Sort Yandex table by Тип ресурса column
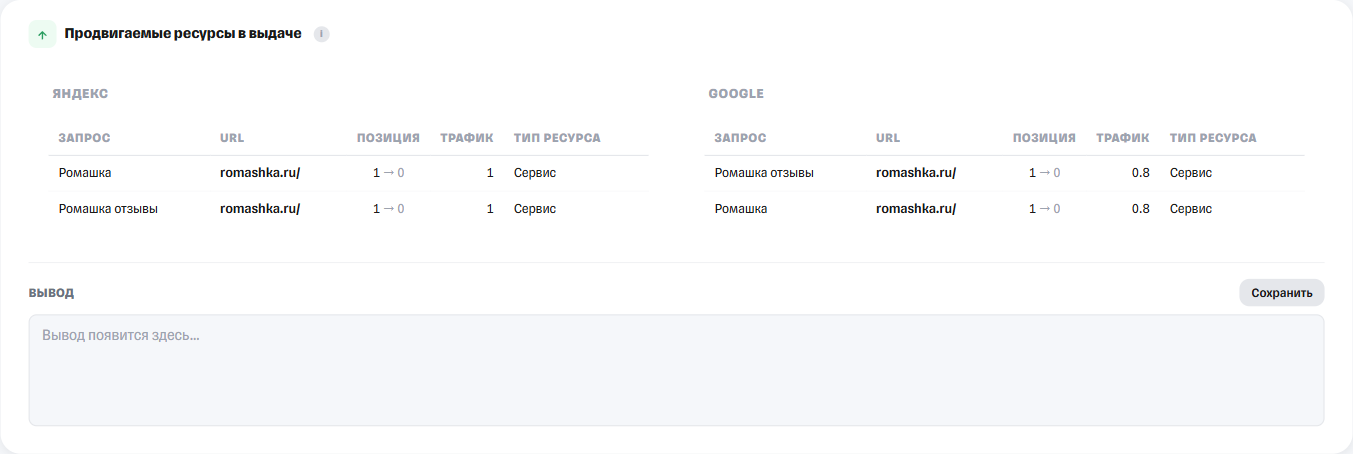This screenshot has height=454, width=1353. click(557, 138)
